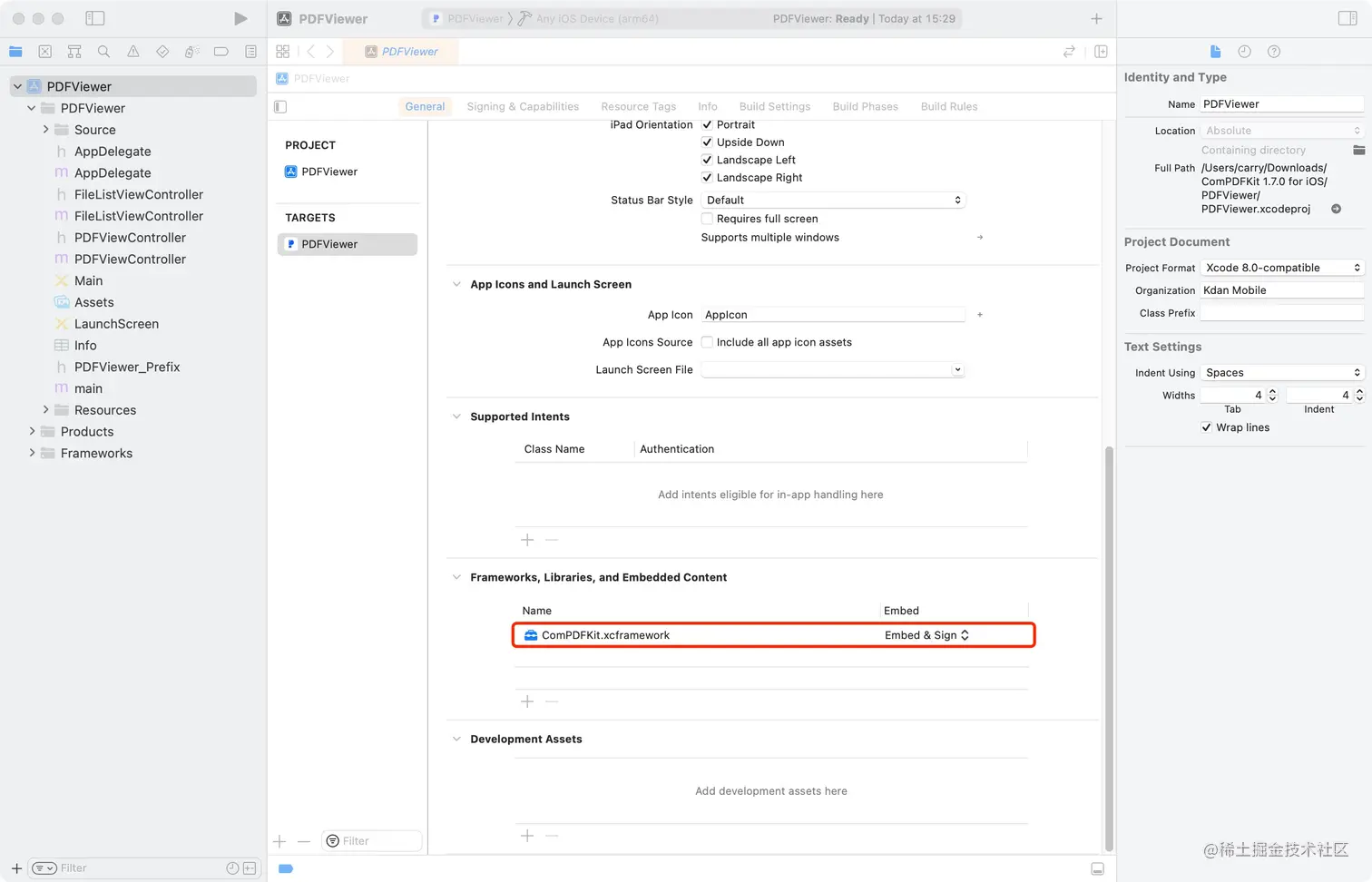Image resolution: width=1372 pixels, height=882 pixels.
Task: Run the project with the Play button
Action: coord(240,18)
